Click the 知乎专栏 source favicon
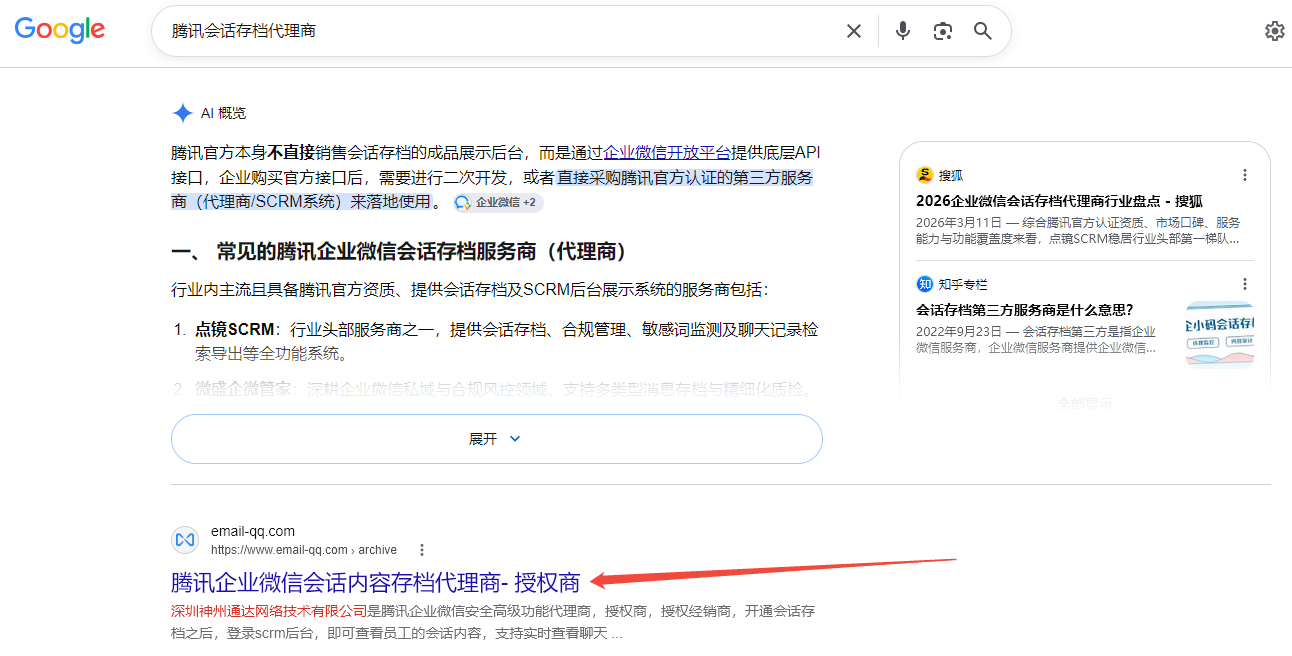This screenshot has width=1292, height=656. point(924,284)
